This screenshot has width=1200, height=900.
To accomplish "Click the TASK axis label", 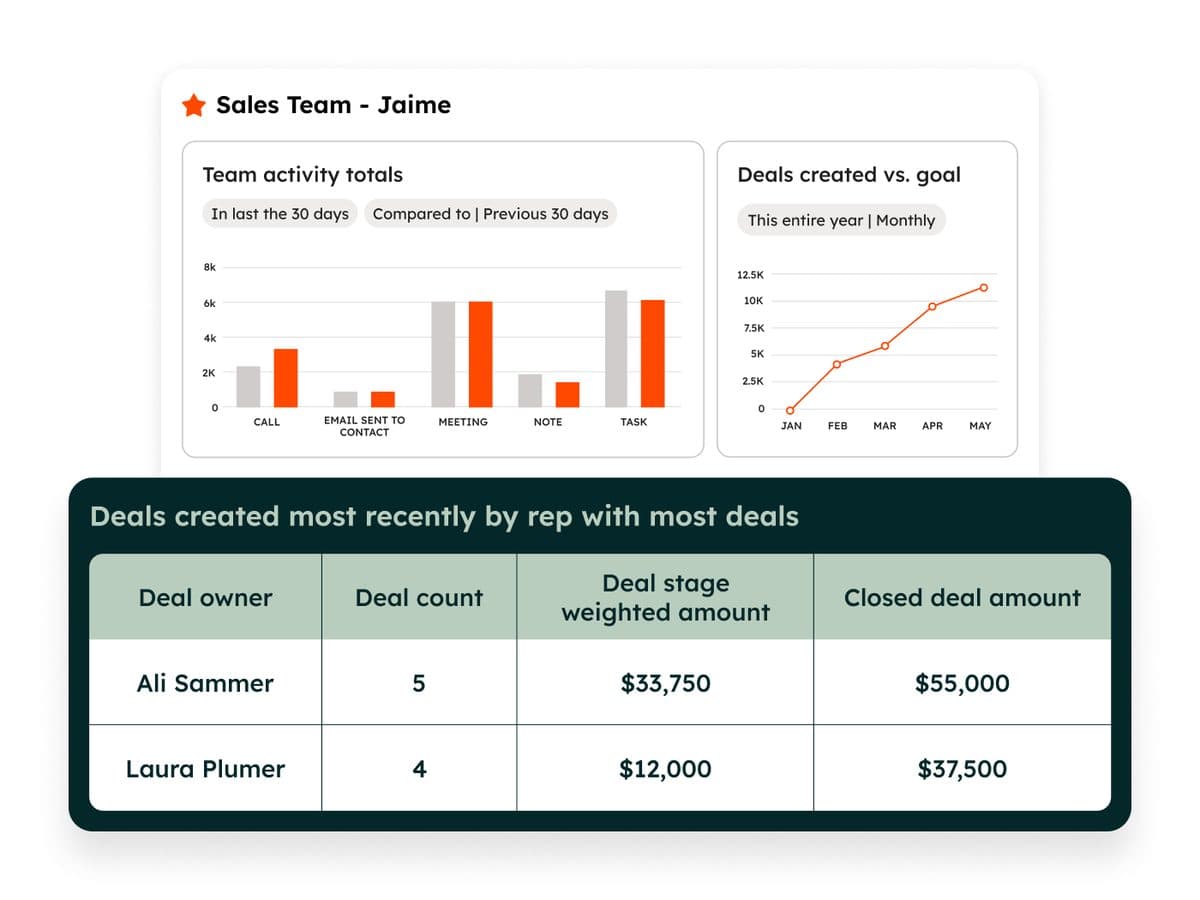I will (634, 422).
